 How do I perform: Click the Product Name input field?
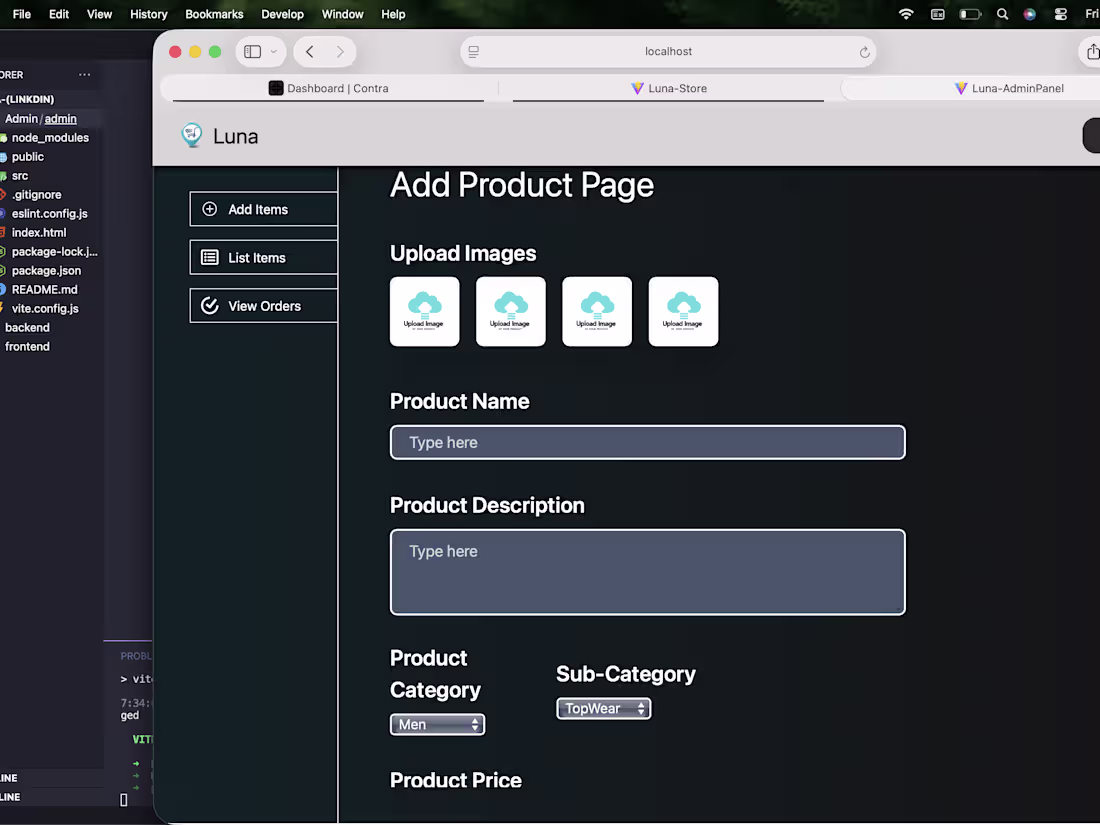tap(647, 442)
